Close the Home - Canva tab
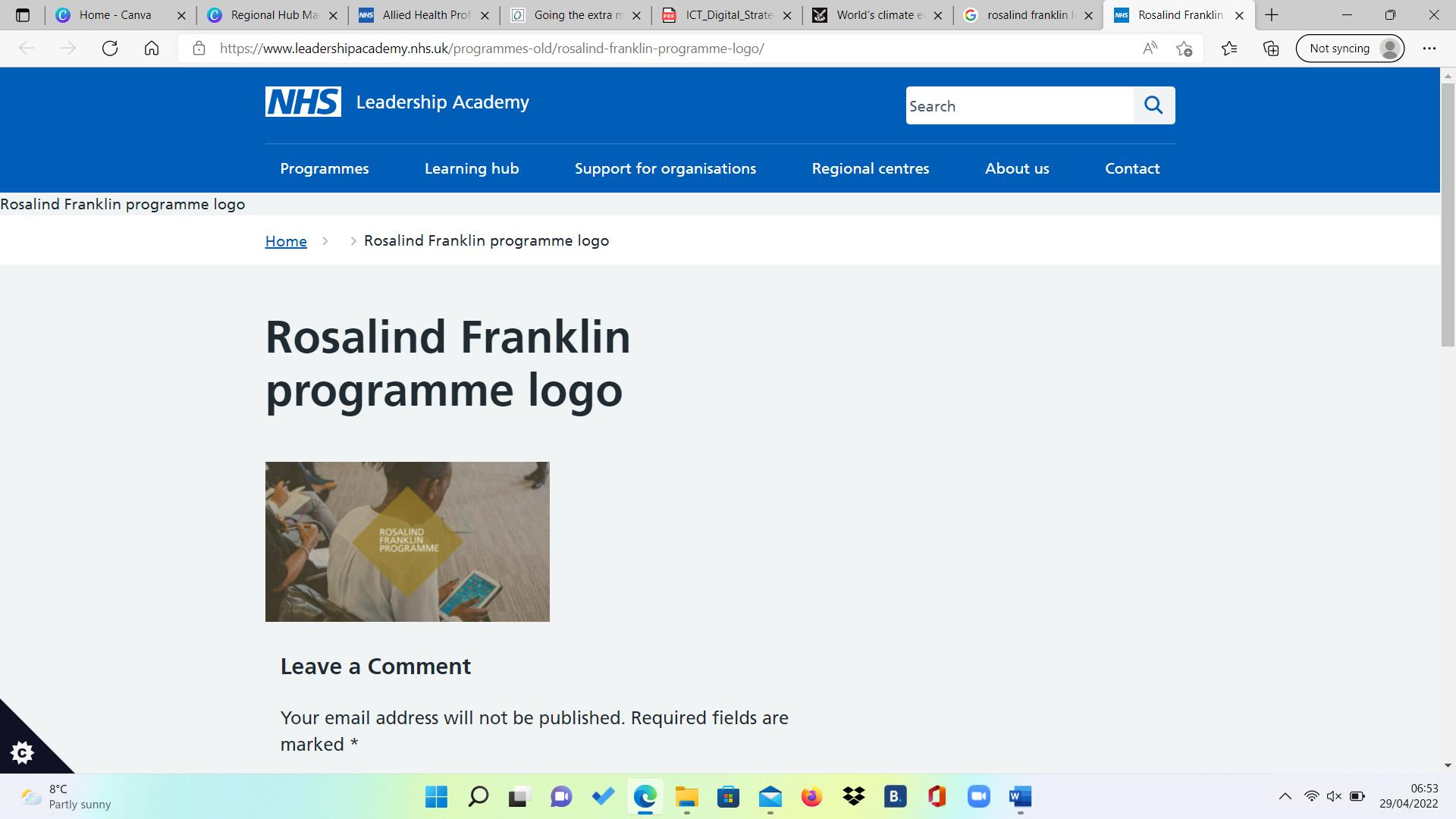Screen dimensions: 1456x819 pos(181,15)
